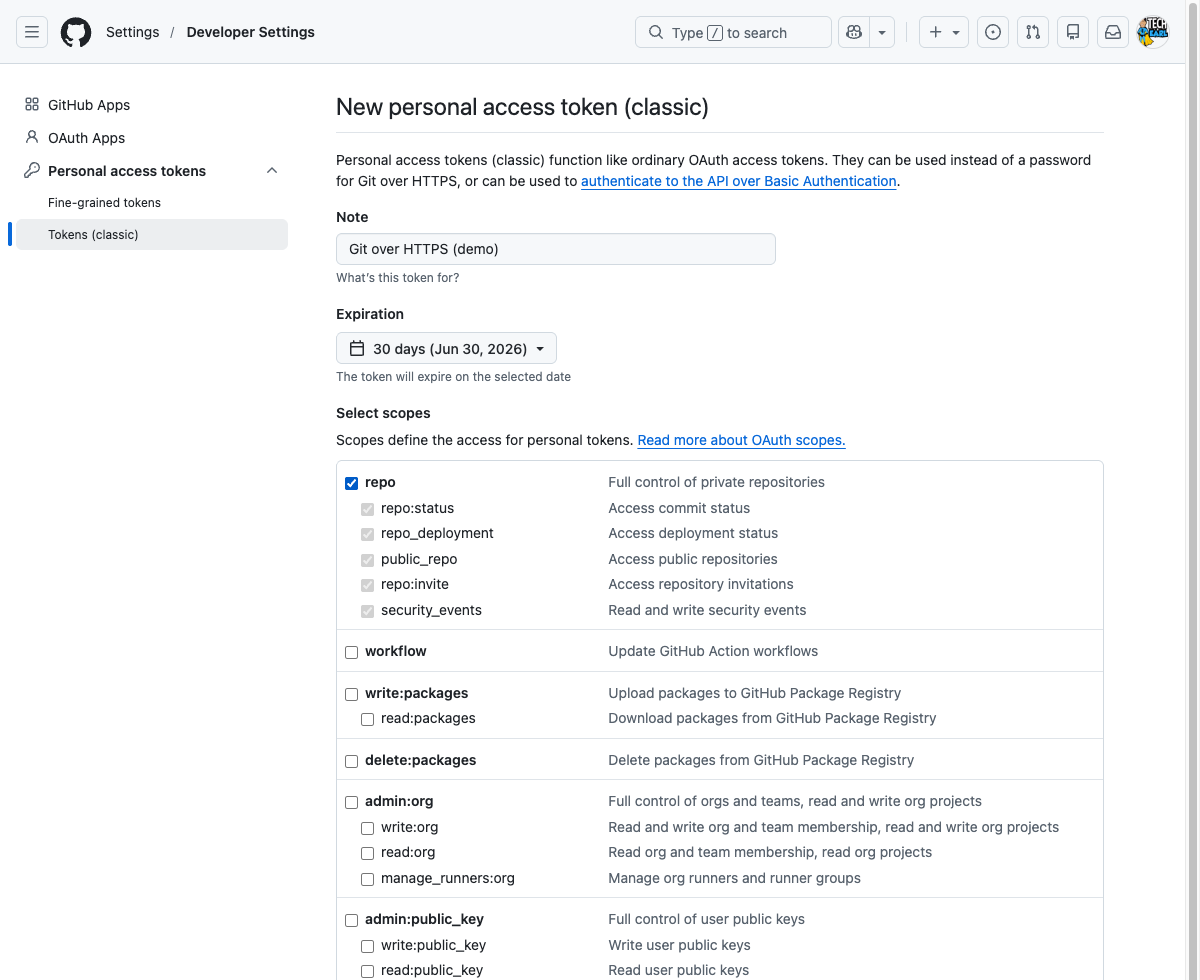Enable the admin:public_key checkbox
Image resolution: width=1200 pixels, height=980 pixels.
click(351, 920)
